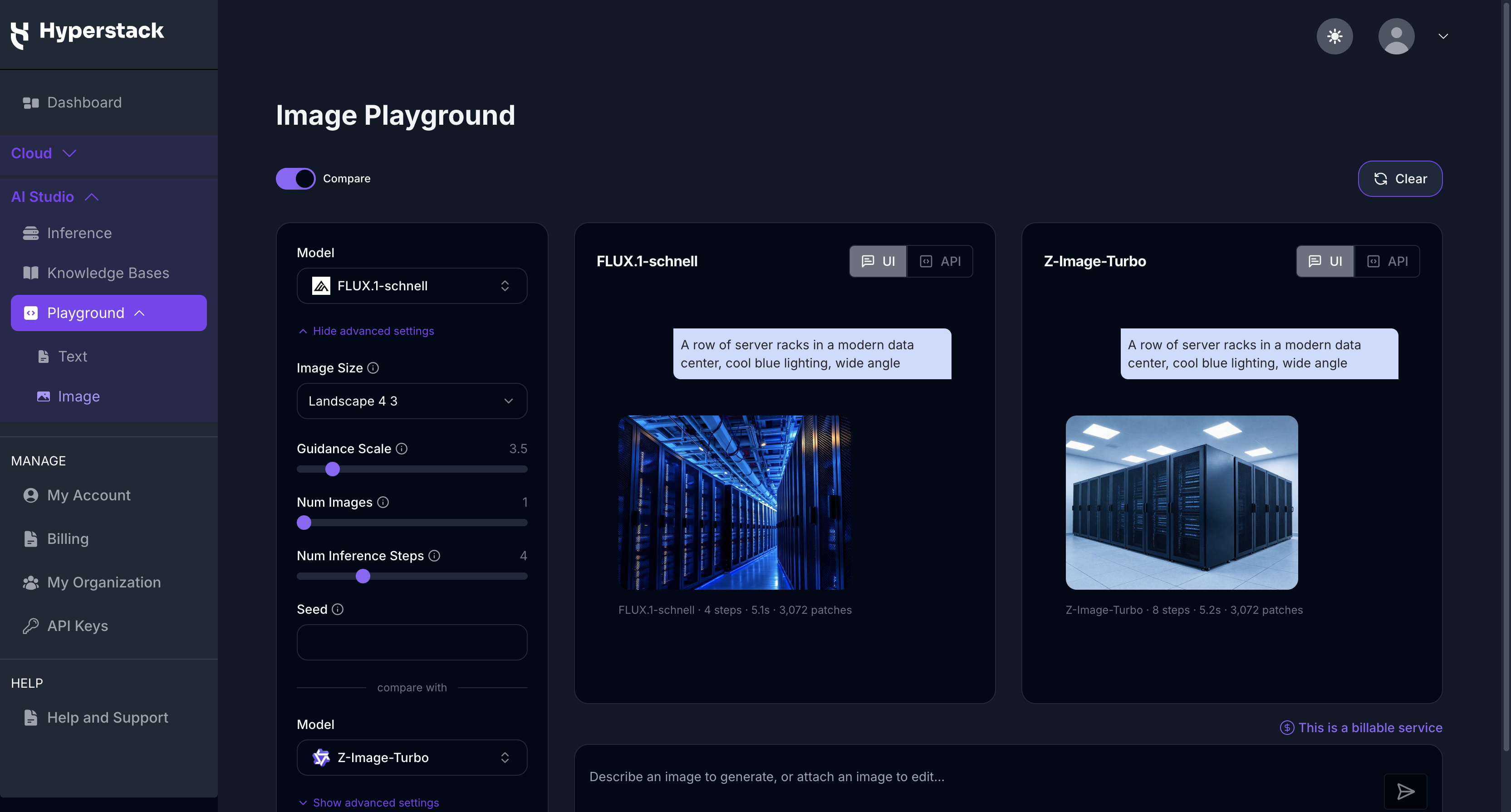
Task: Click the Image Size info icon
Action: click(373, 367)
